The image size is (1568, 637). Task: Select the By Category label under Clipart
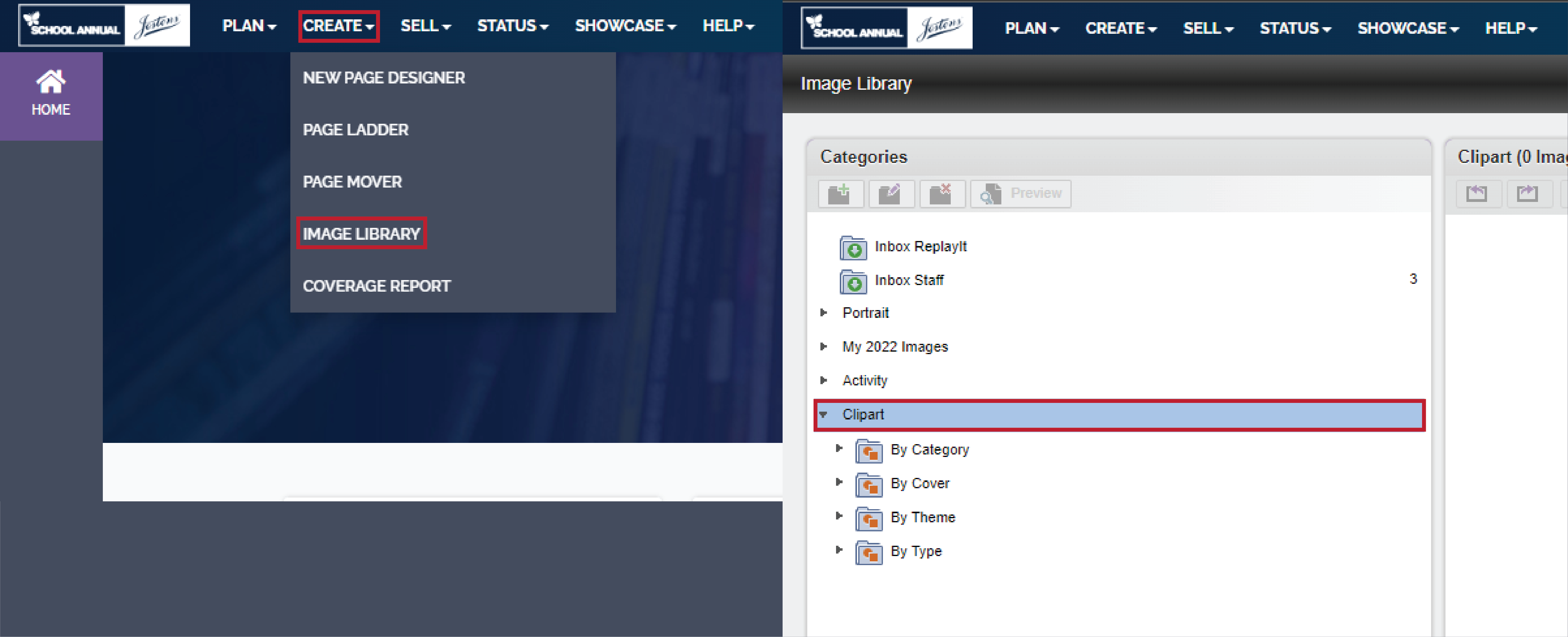(x=929, y=449)
